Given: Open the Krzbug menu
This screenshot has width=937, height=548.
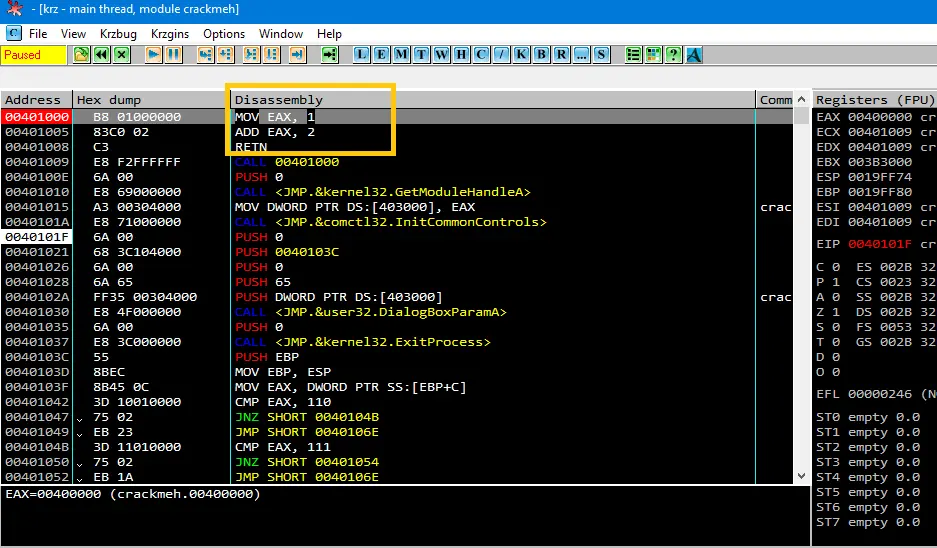Looking at the screenshot, I should tap(118, 33).
